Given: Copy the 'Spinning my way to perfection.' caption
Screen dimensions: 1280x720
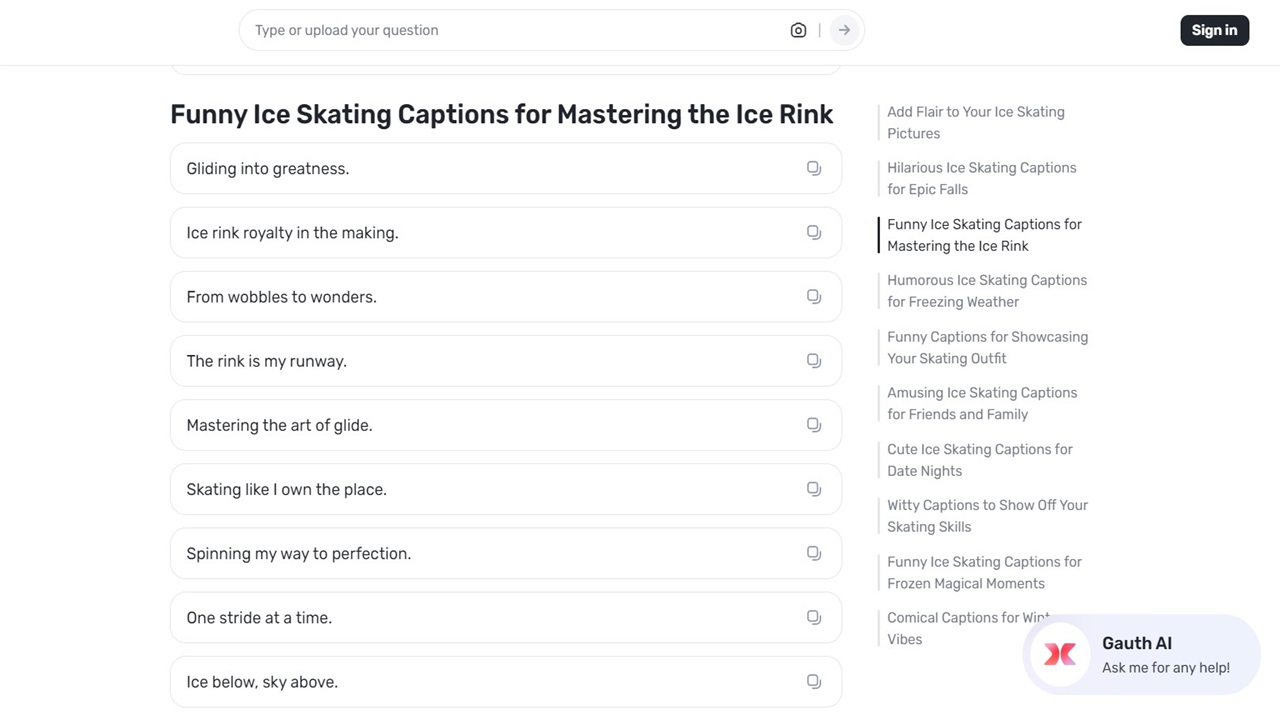Looking at the screenshot, I should point(814,553).
